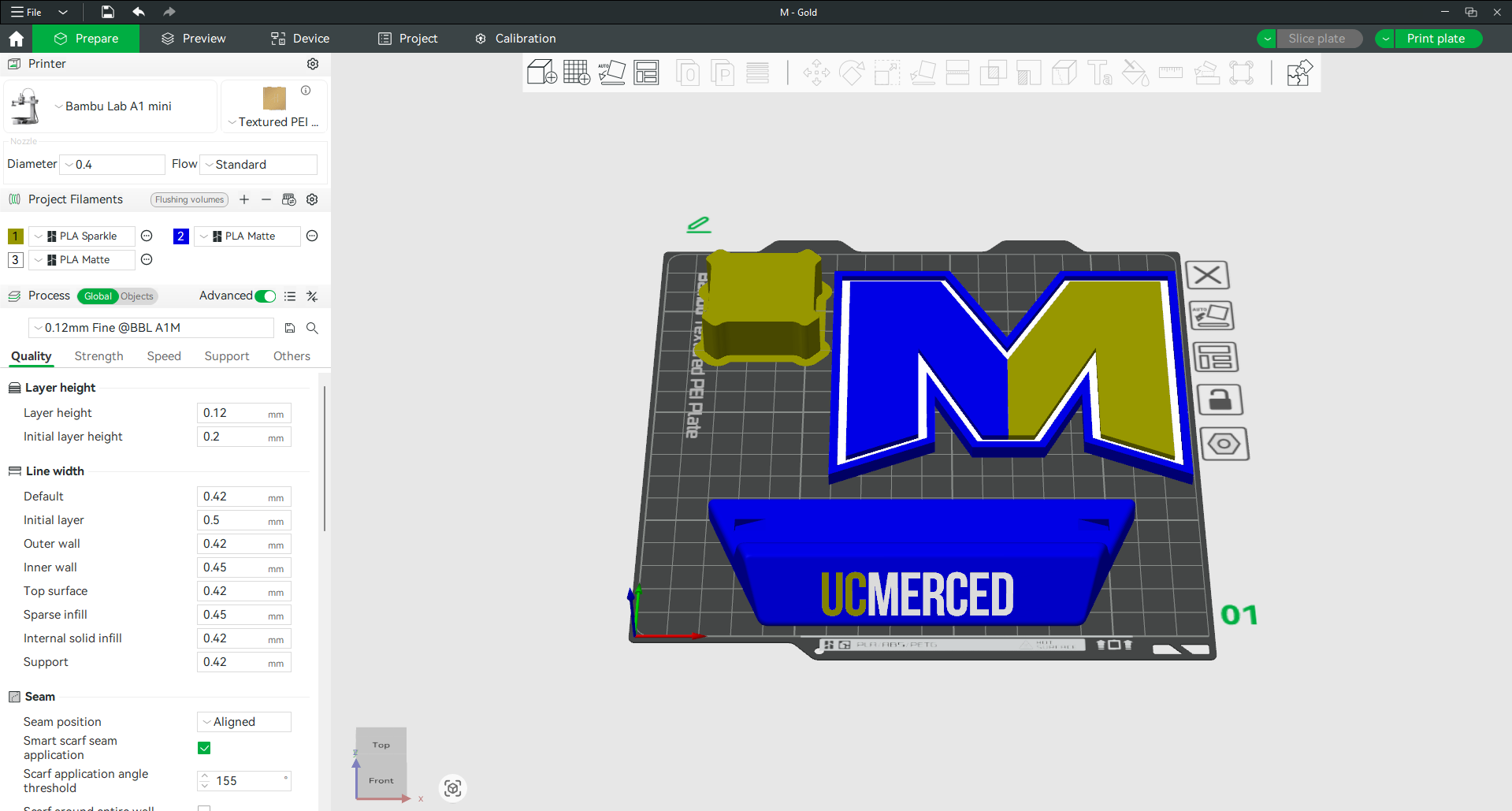Add a filament with plus icon
The image size is (1512, 811).
tap(244, 199)
